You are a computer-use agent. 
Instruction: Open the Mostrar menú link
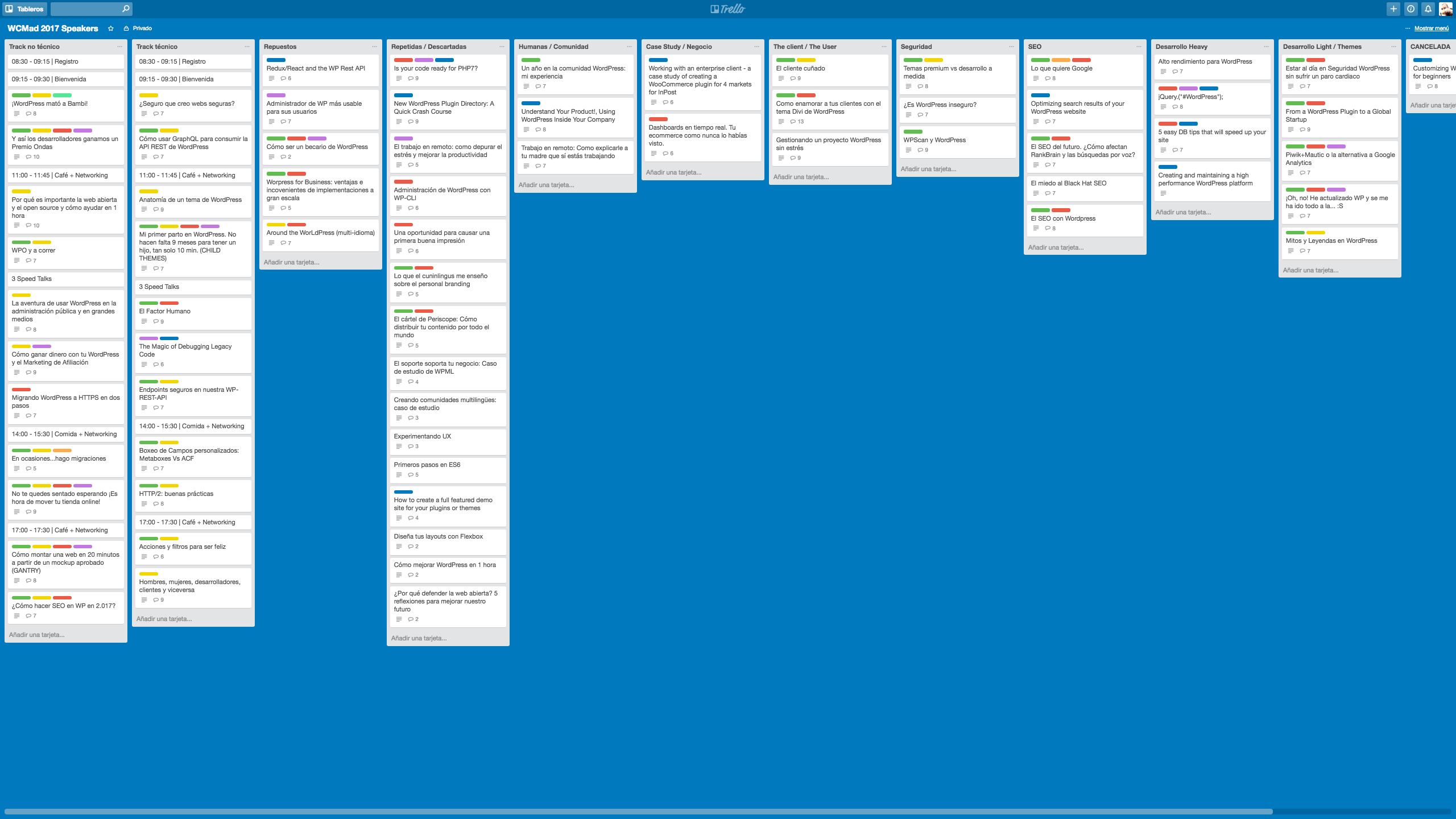(1431, 28)
